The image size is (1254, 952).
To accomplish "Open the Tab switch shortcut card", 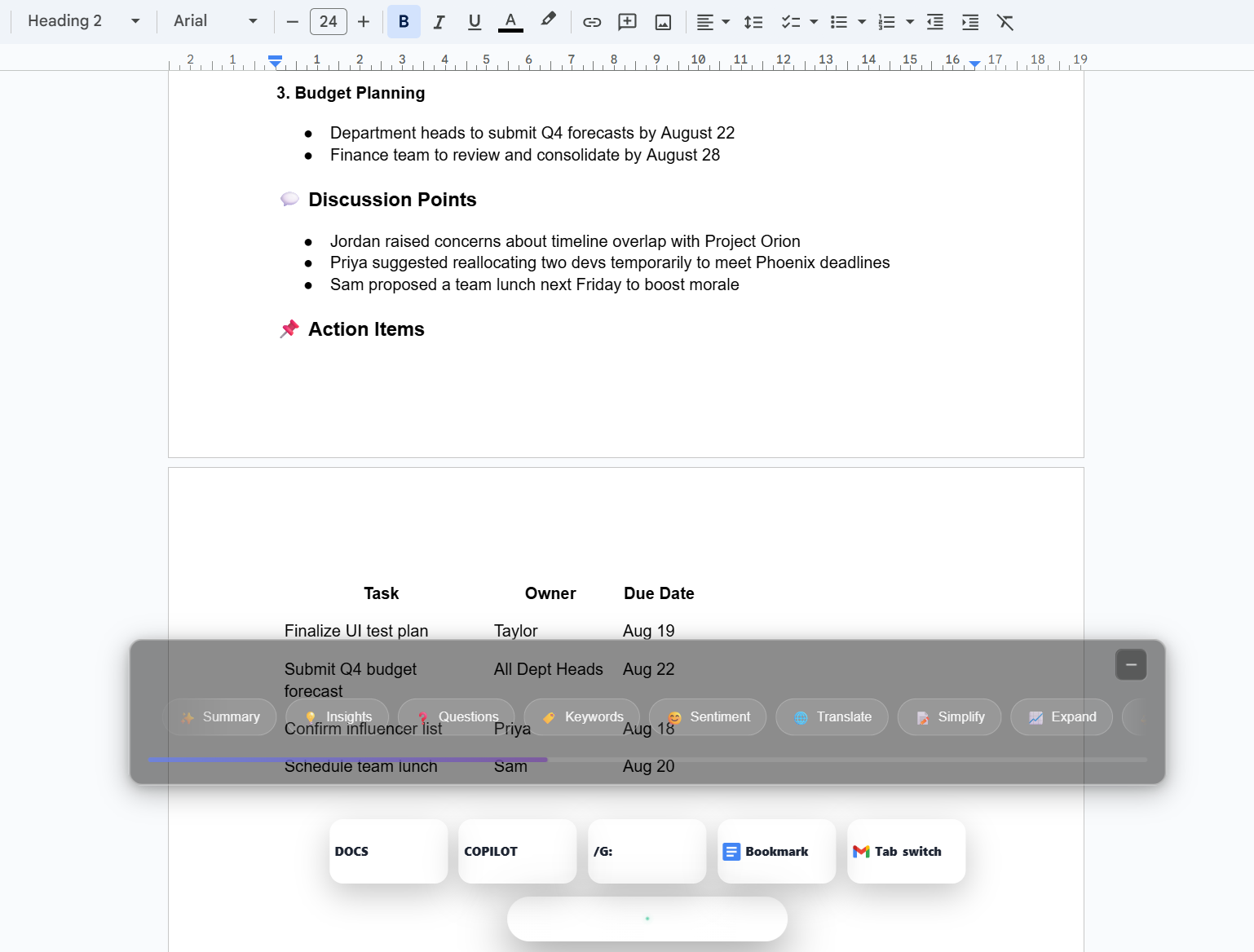I will [x=907, y=851].
